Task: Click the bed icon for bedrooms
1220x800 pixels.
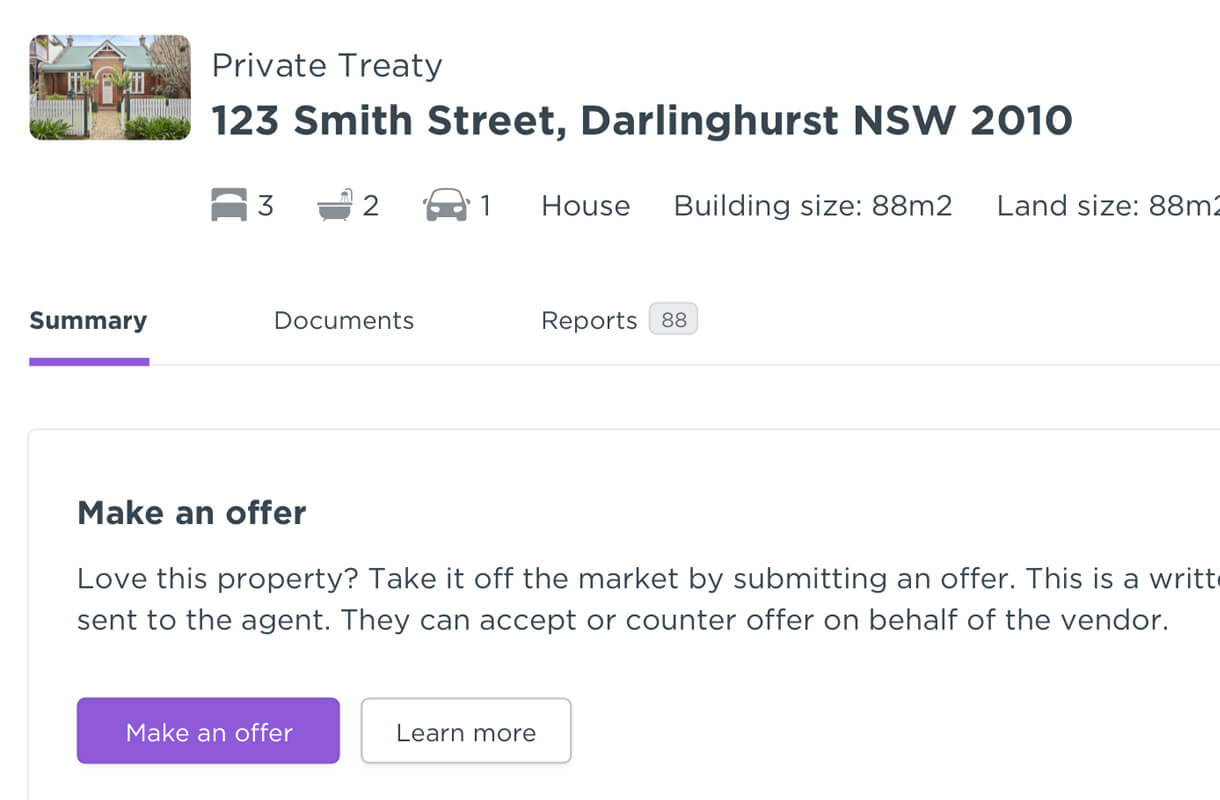Action: [229, 206]
